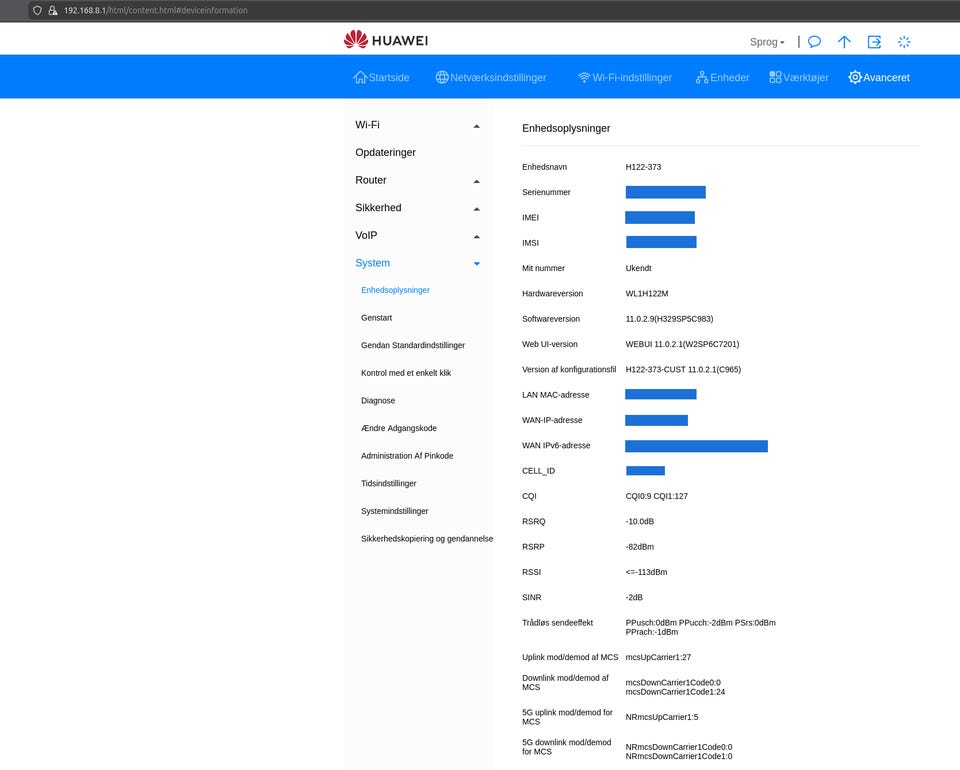This screenshot has width=960, height=770.
Task: Click SINR value -2dB
Action: (x=634, y=597)
